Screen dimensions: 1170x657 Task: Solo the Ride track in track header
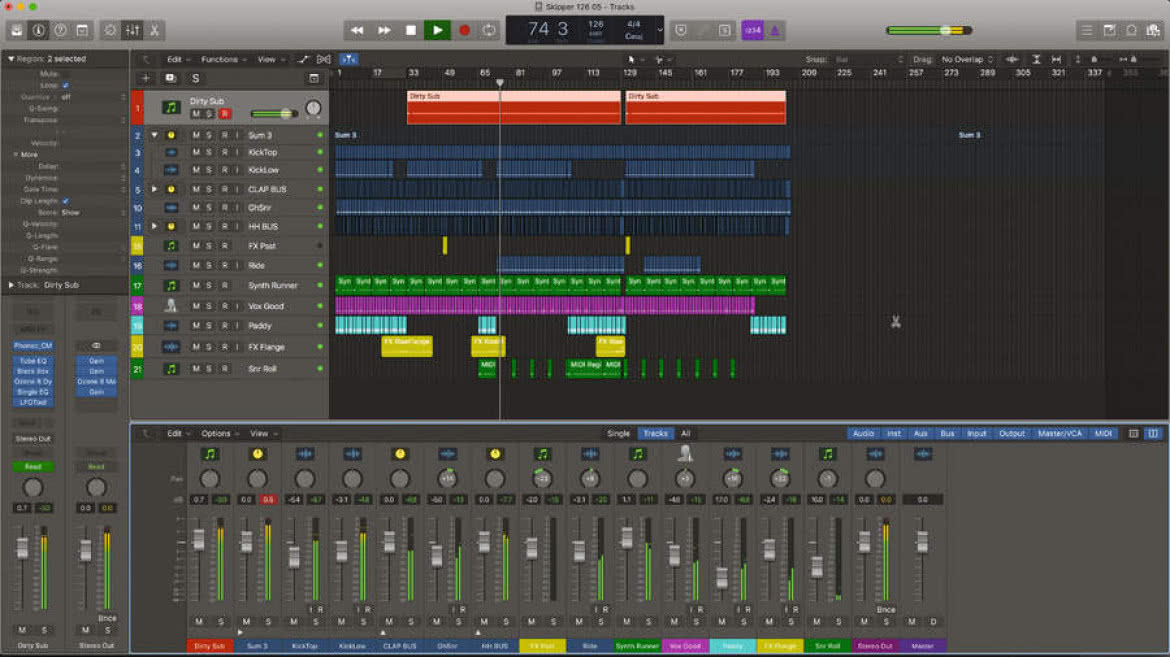click(209, 266)
